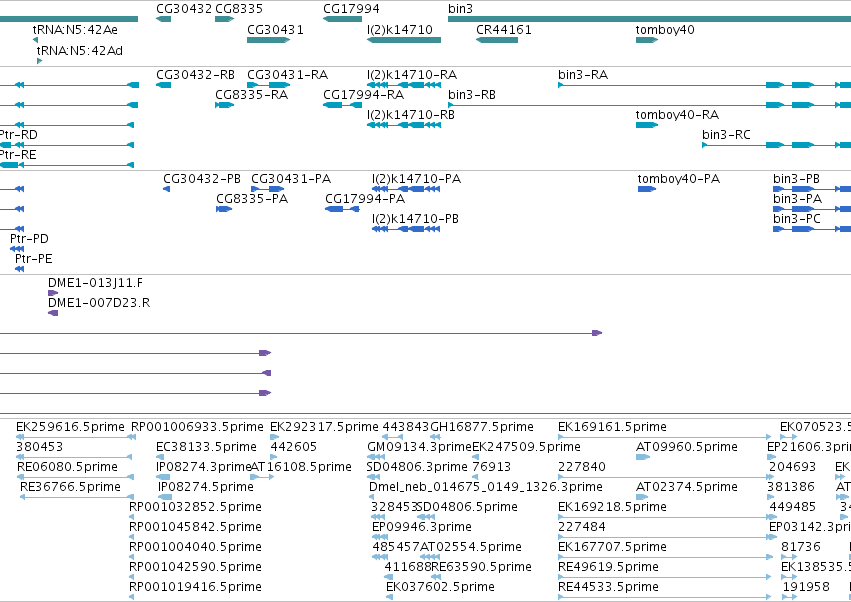Open the l(2)k14710 gene label
The image size is (851, 602).
400,30
